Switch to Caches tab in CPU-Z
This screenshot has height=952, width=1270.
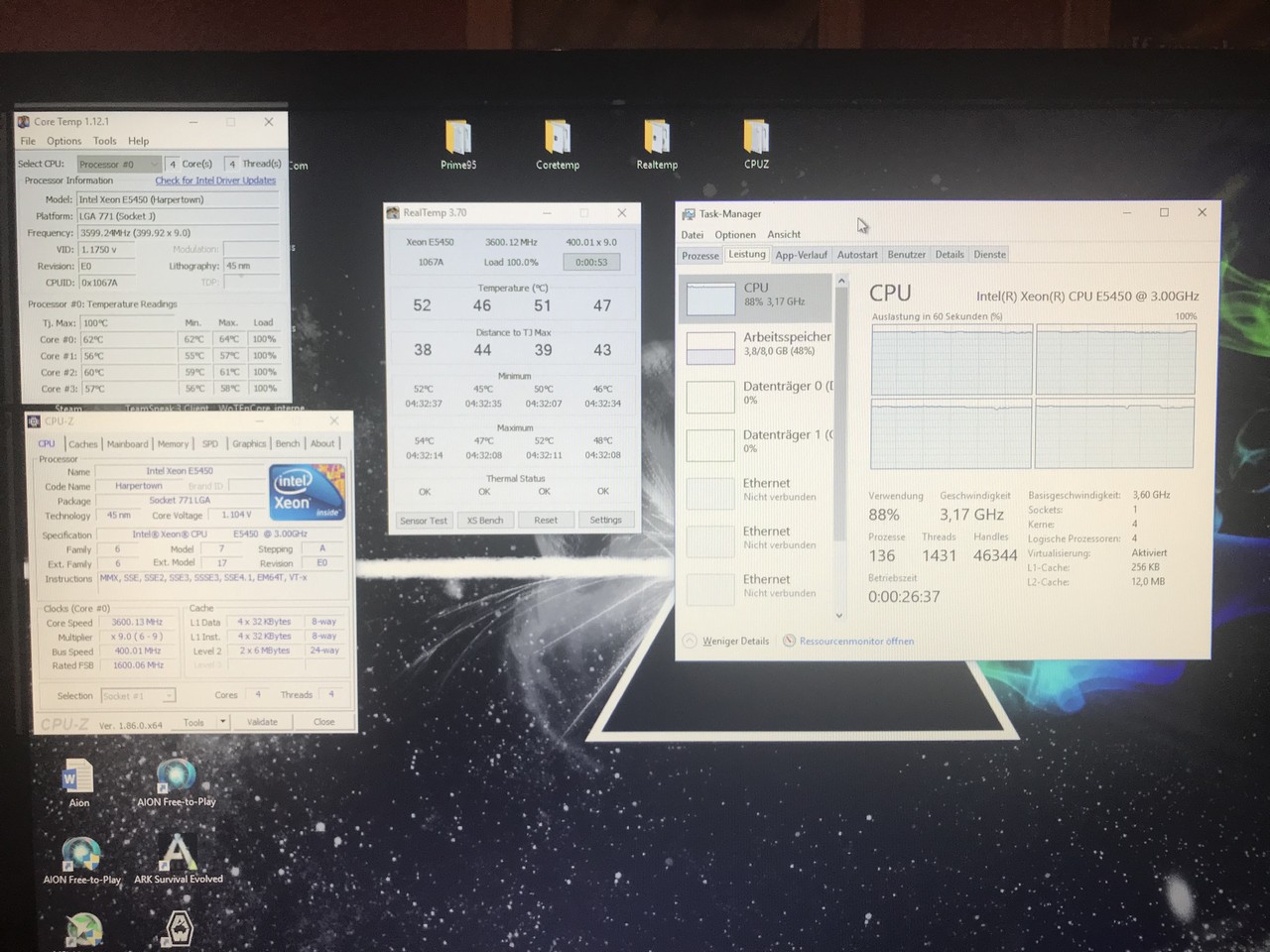[x=83, y=444]
